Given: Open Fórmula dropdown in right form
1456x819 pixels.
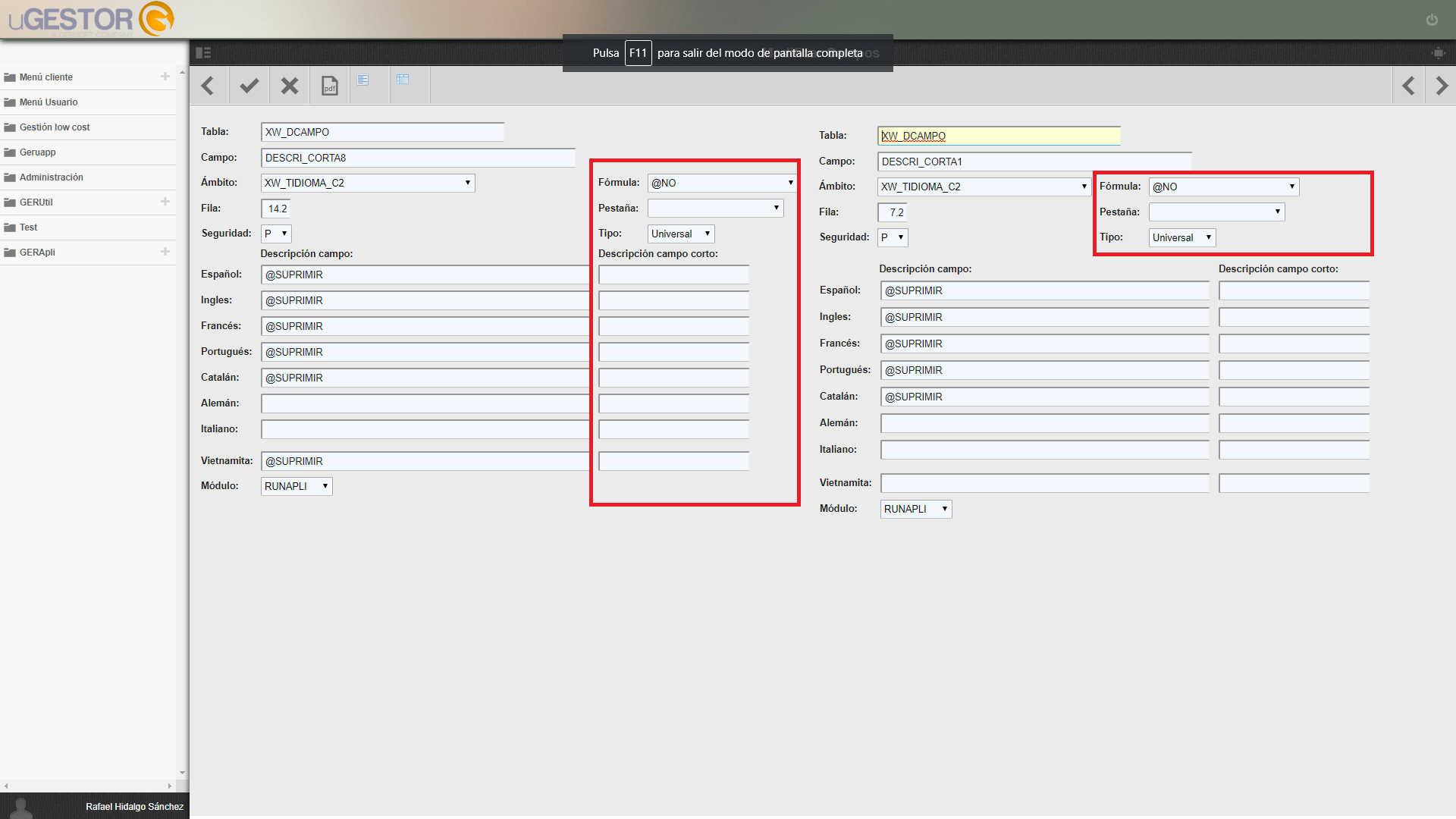Looking at the screenshot, I should point(1224,187).
